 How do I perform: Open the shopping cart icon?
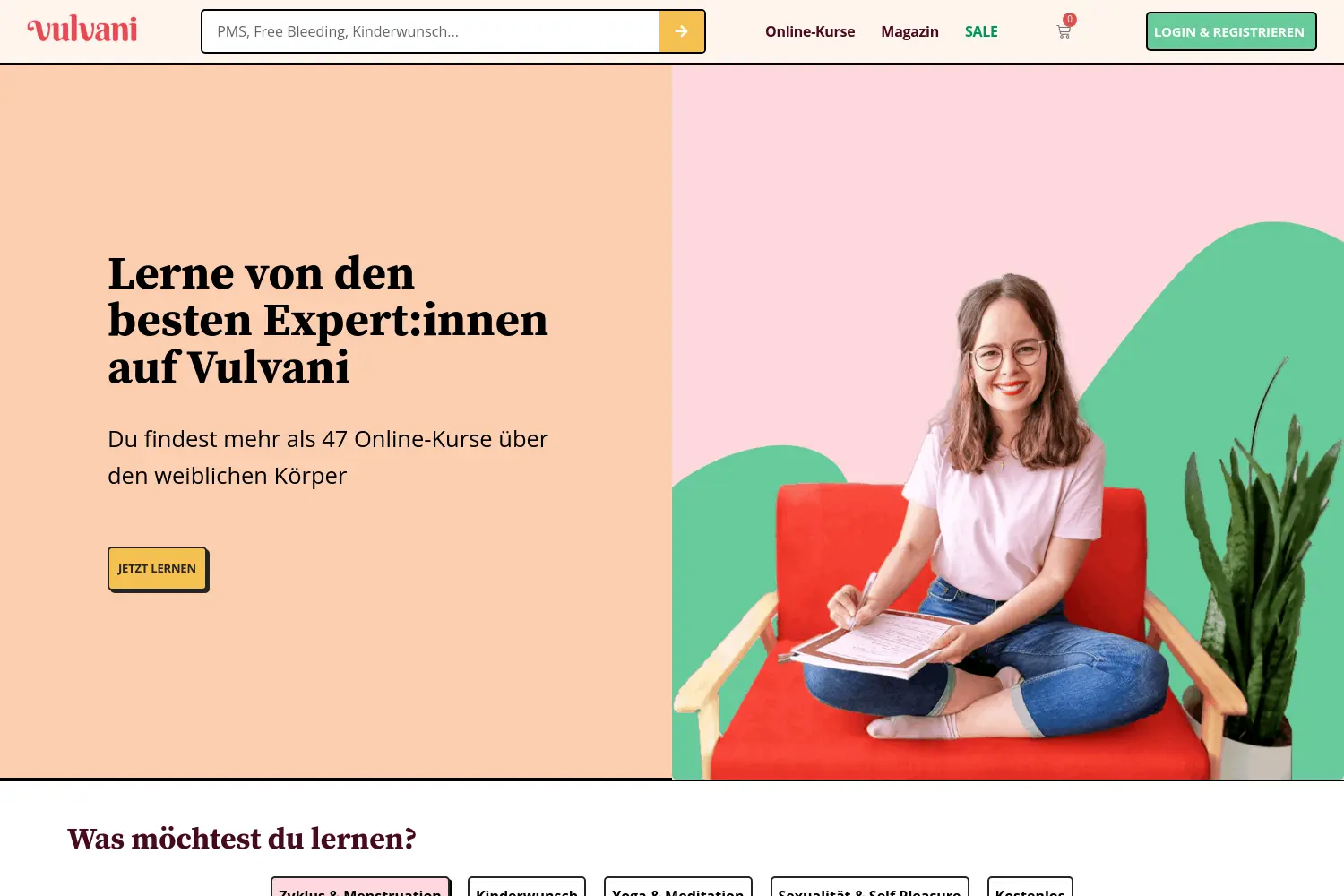(x=1064, y=32)
